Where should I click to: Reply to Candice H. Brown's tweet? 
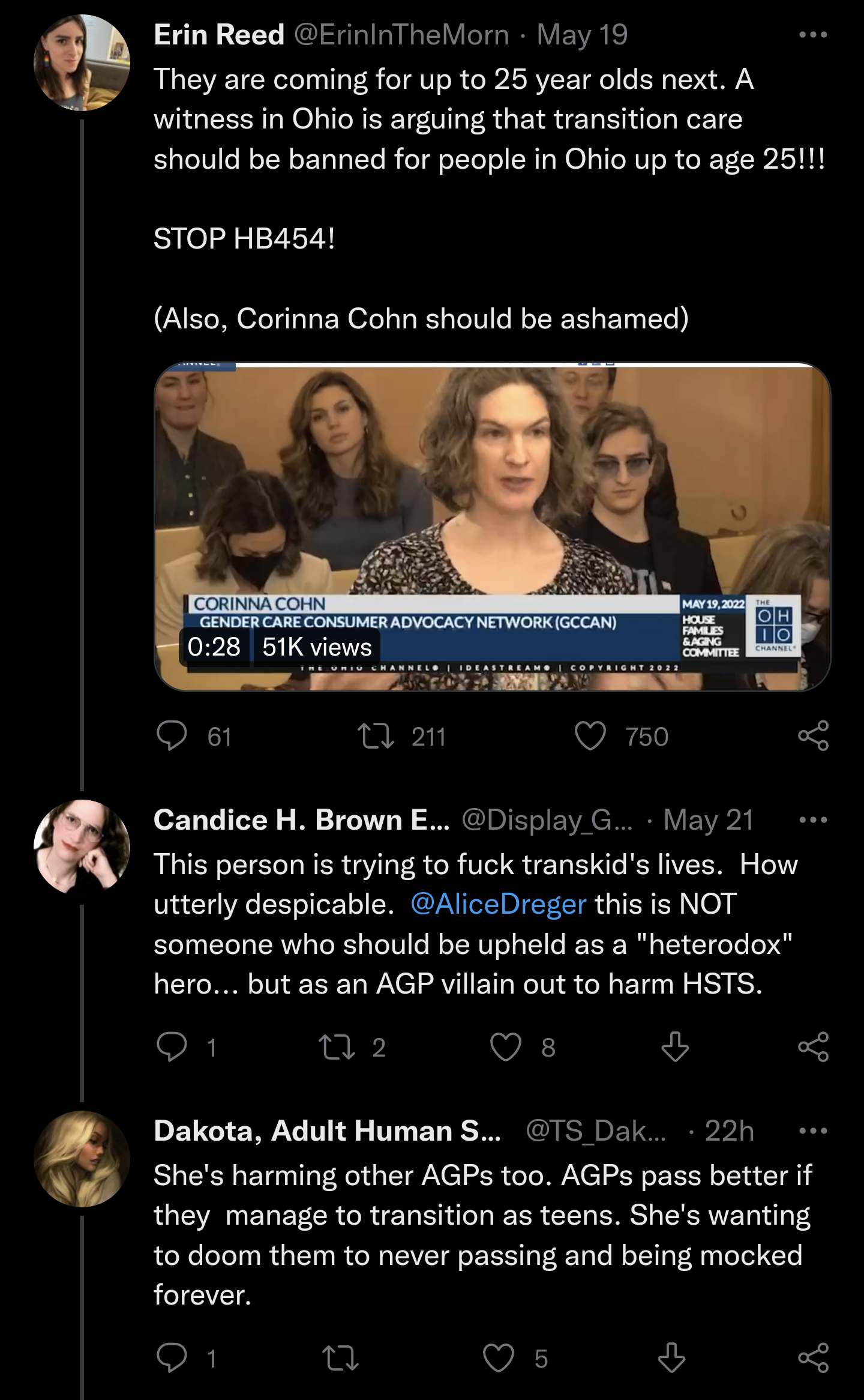(x=172, y=1047)
